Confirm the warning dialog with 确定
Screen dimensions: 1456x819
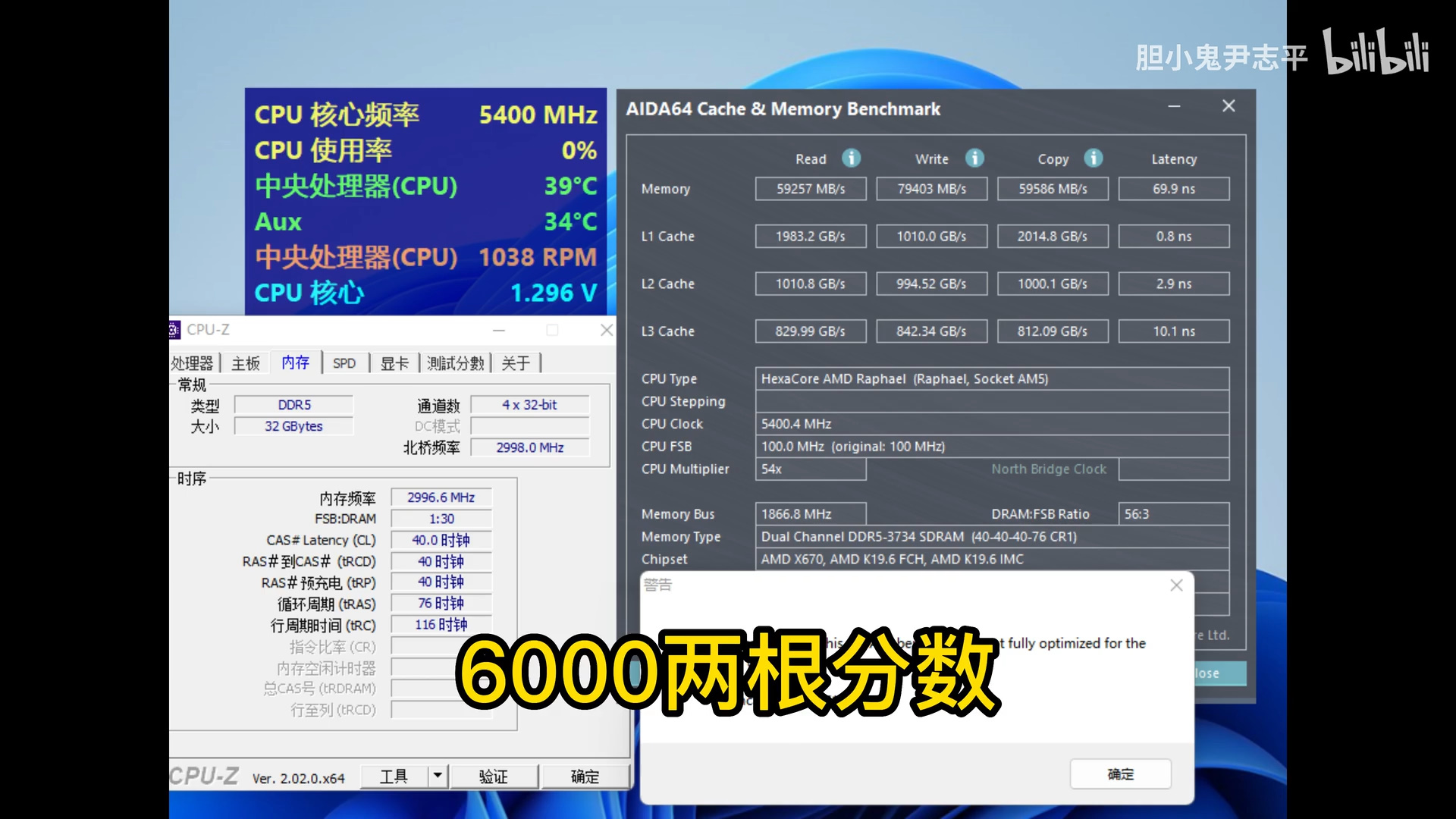click(1121, 774)
